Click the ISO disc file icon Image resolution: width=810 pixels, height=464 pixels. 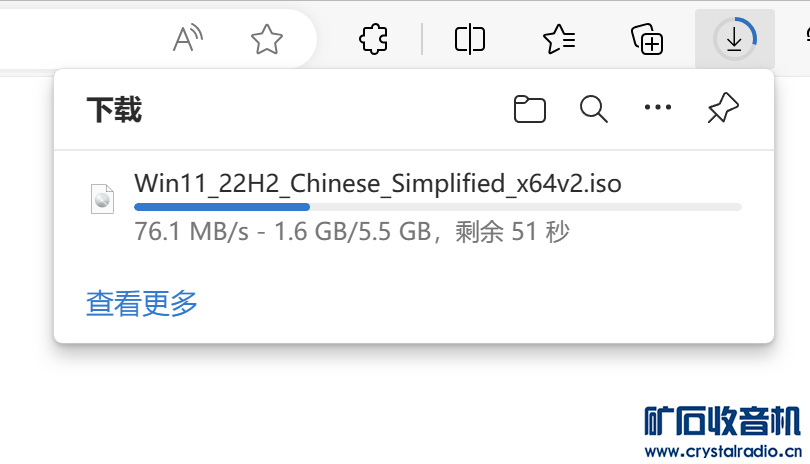click(102, 199)
